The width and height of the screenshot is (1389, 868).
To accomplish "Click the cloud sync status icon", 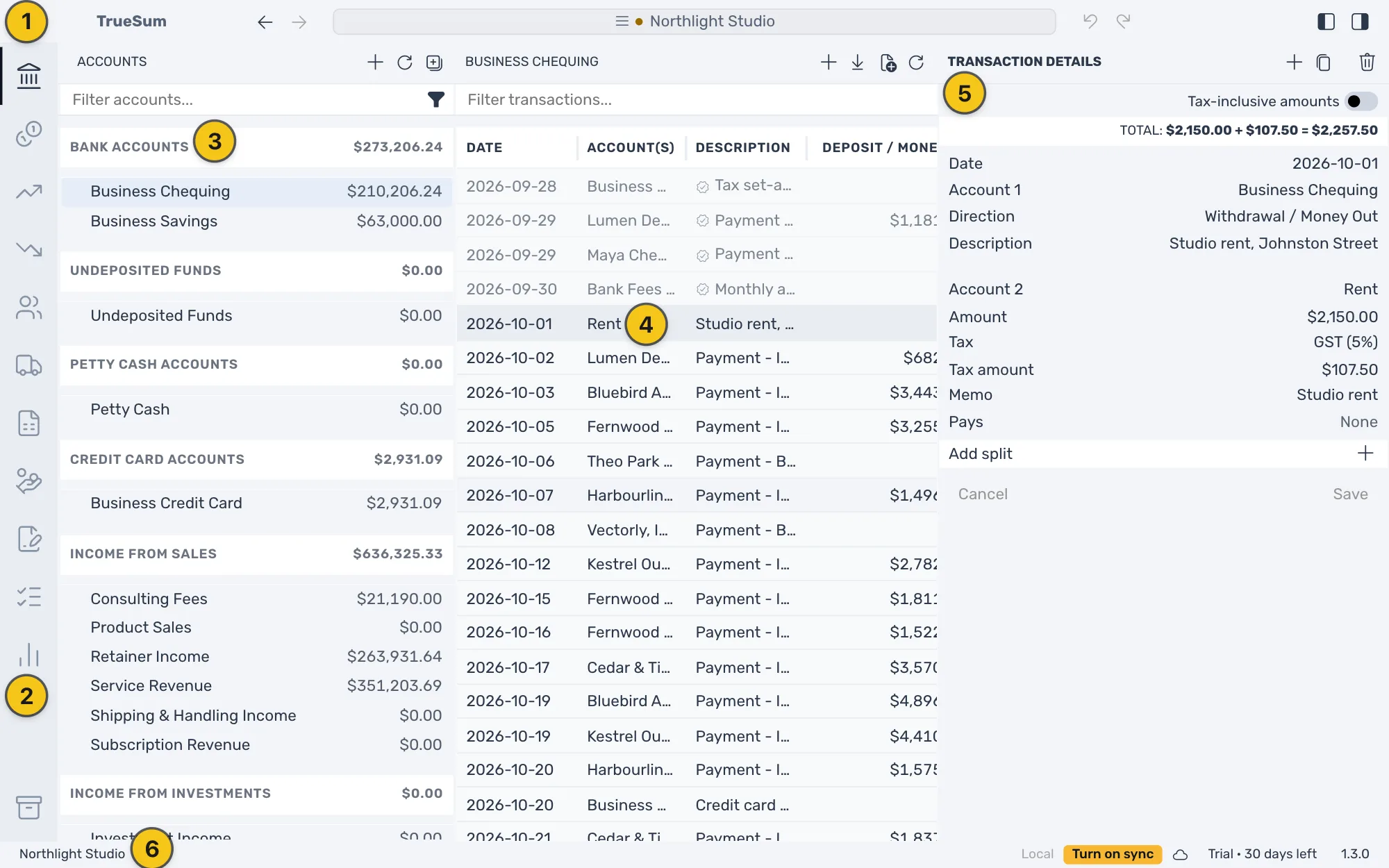I will click(x=1180, y=854).
